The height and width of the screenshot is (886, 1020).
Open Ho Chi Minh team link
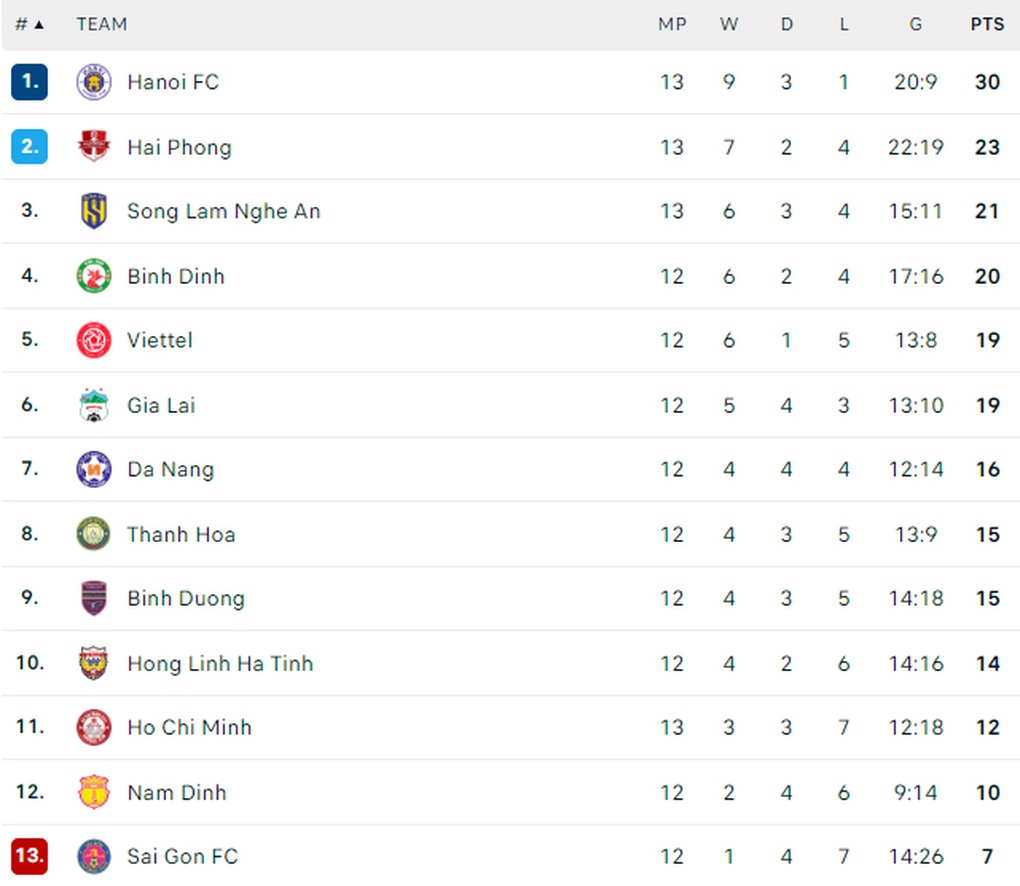click(189, 727)
